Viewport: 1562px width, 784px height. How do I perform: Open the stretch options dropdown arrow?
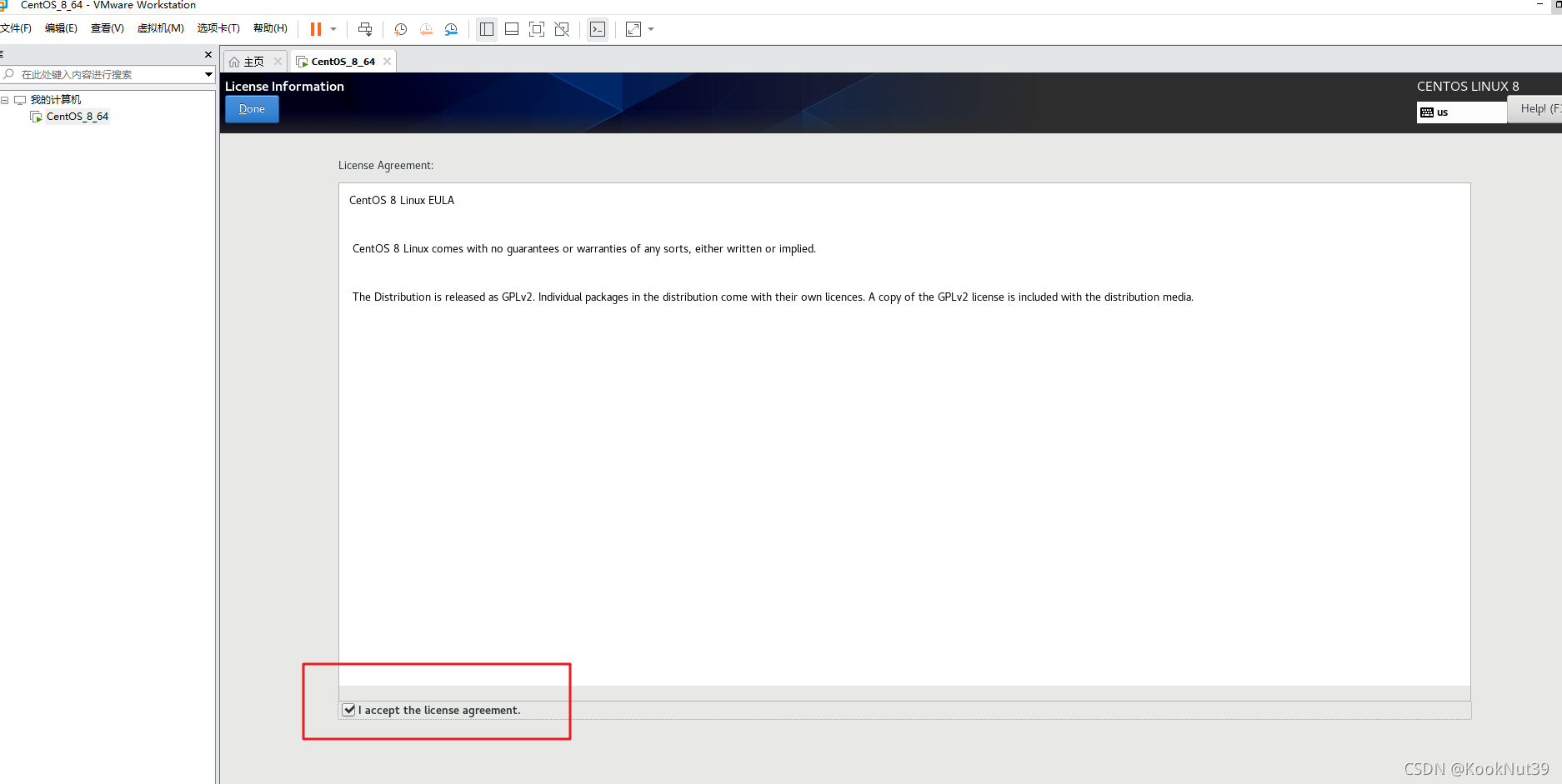tap(651, 29)
